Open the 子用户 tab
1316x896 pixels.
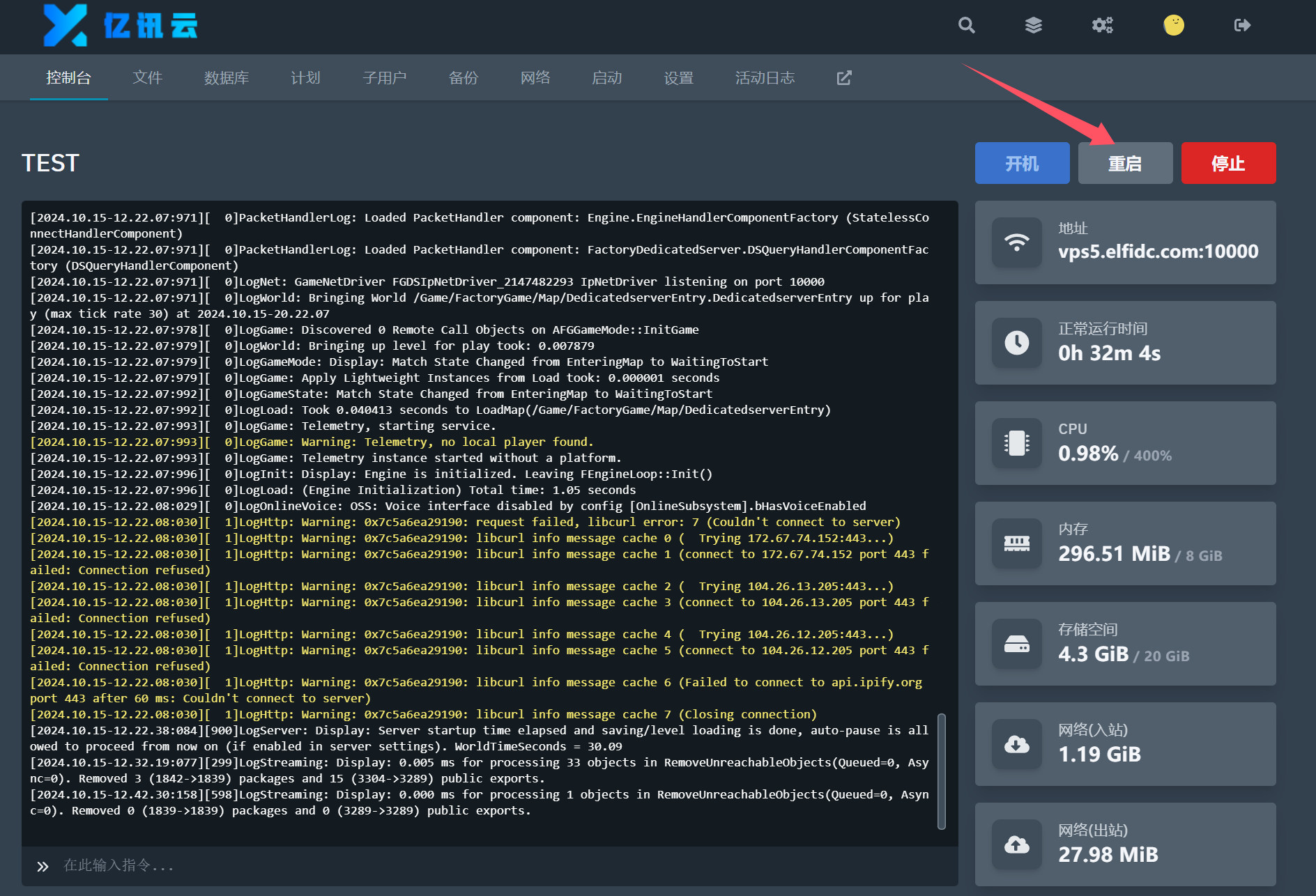click(385, 78)
